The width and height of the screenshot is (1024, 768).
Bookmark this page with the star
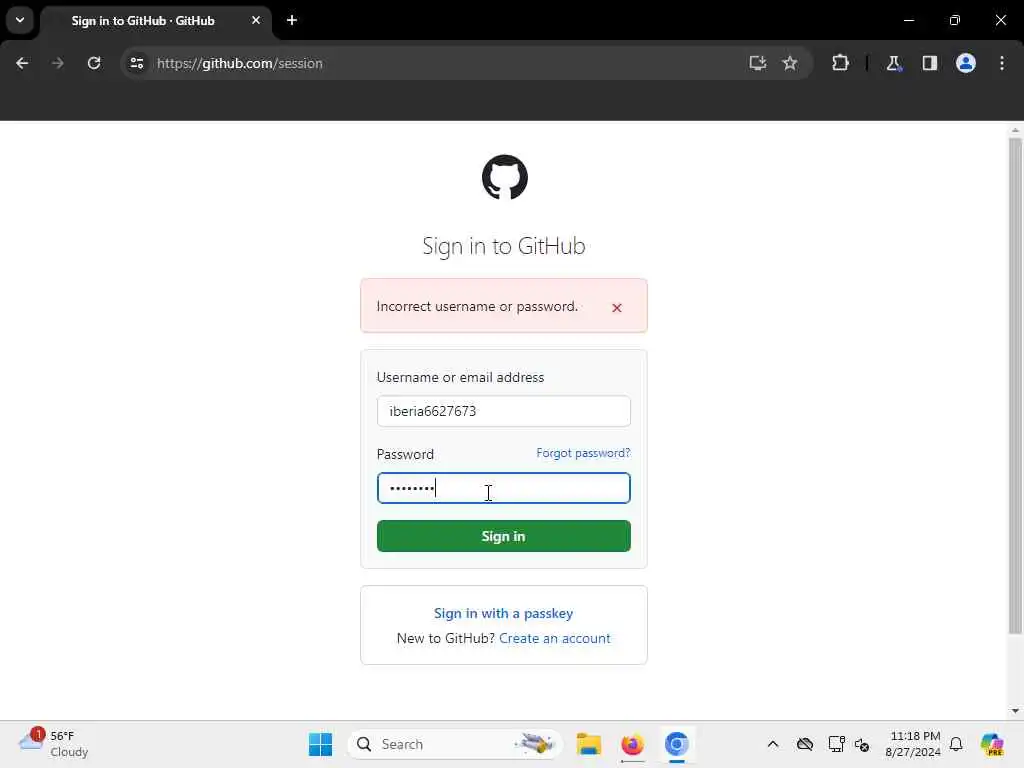790,63
